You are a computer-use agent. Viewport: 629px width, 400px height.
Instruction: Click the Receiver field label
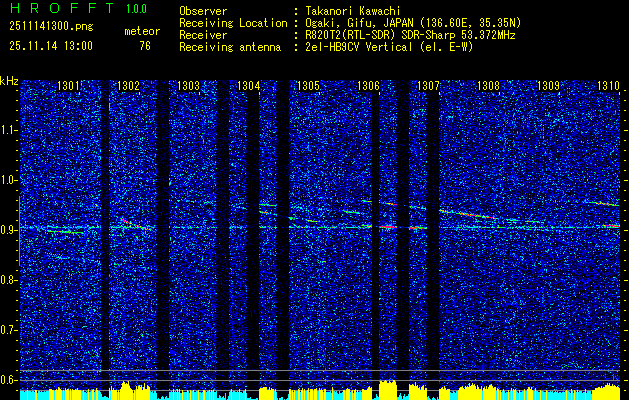(203, 35)
